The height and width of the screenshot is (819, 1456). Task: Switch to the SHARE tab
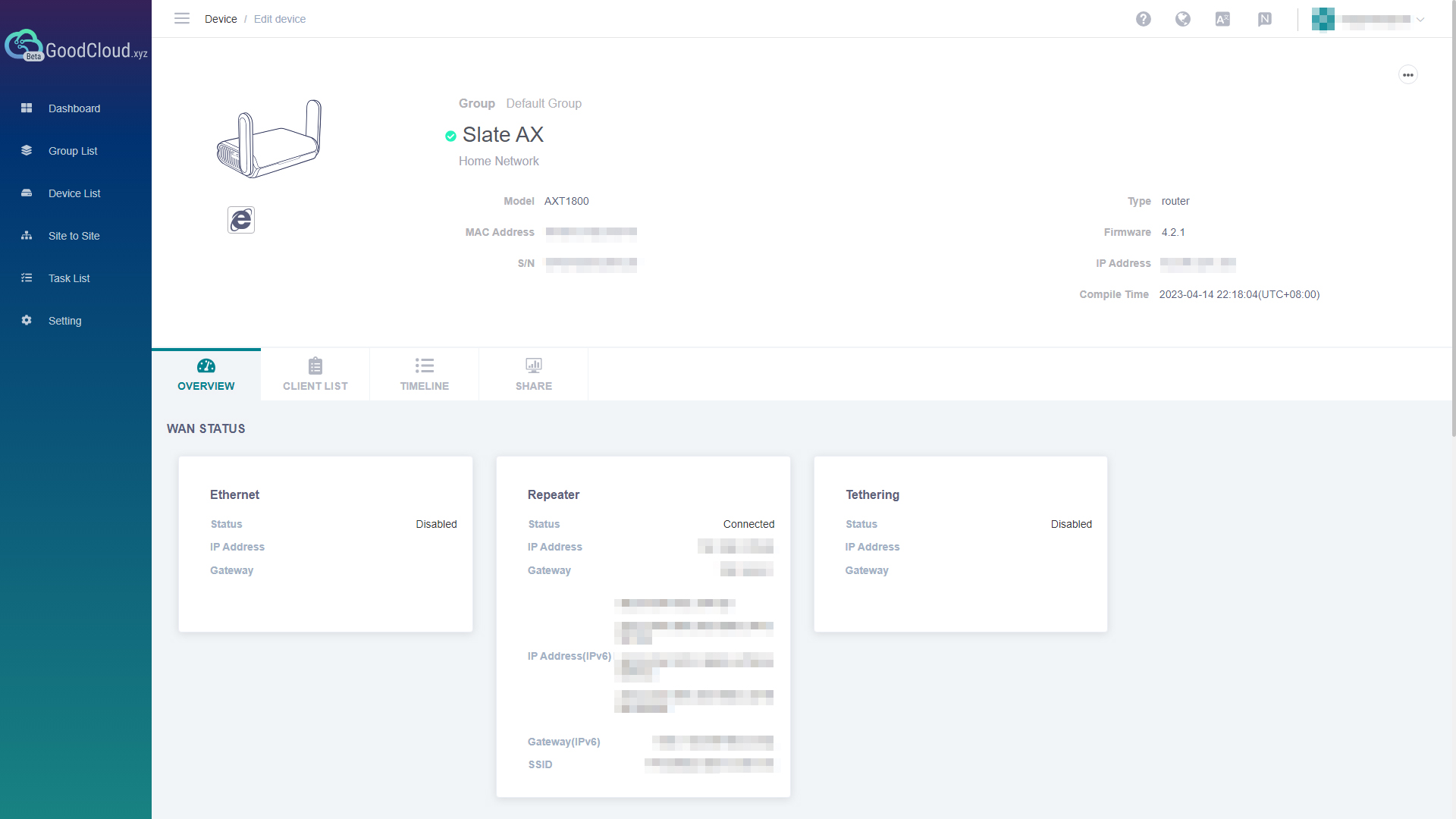[534, 375]
